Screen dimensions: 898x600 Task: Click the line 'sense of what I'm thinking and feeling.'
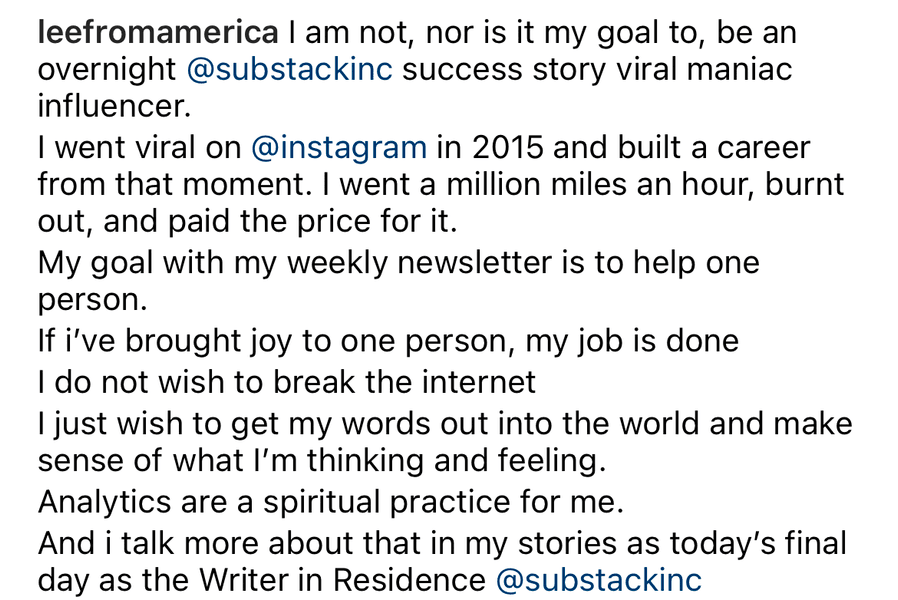point(322,460)
